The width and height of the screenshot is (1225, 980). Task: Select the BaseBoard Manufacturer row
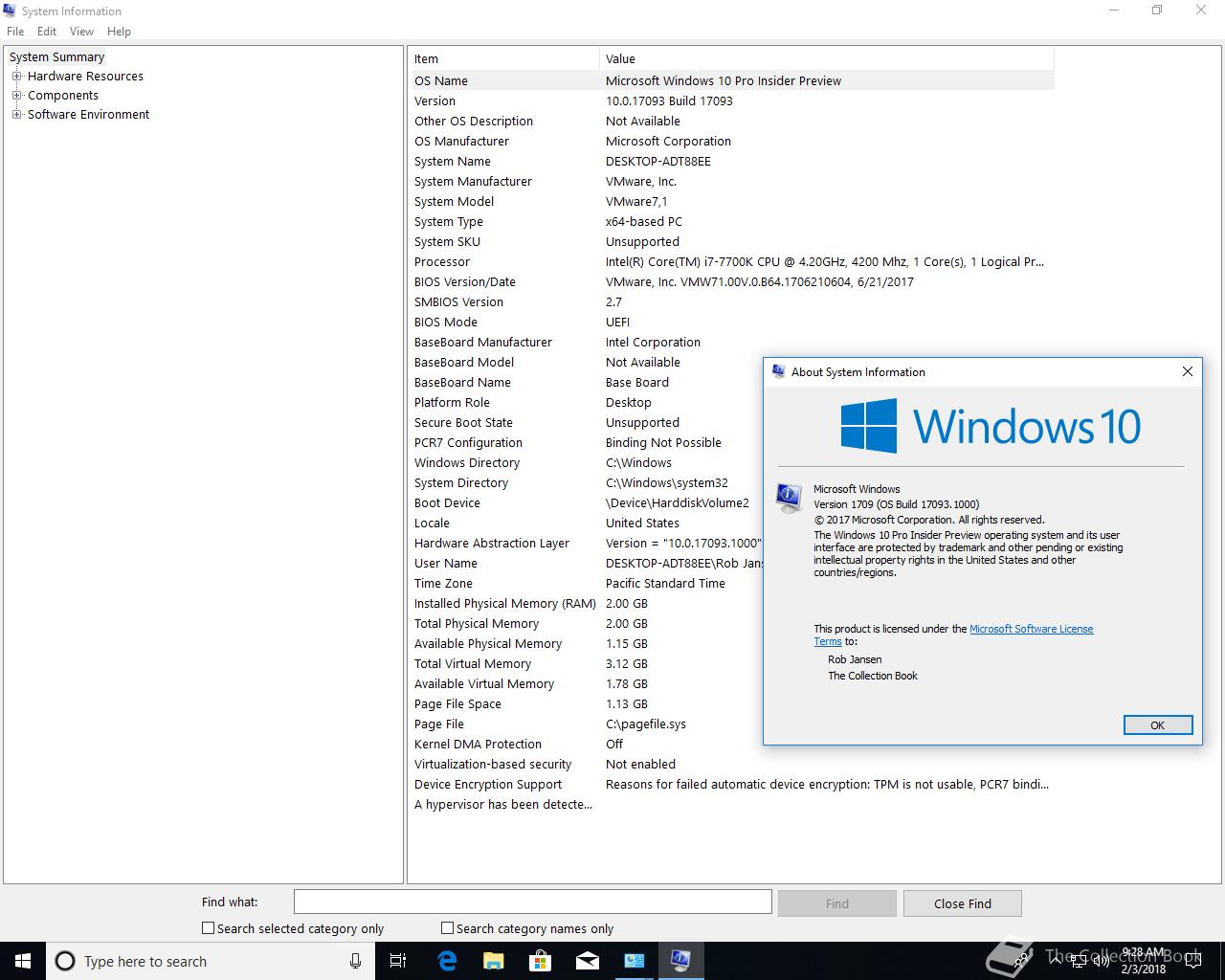(x=733, y=343)
